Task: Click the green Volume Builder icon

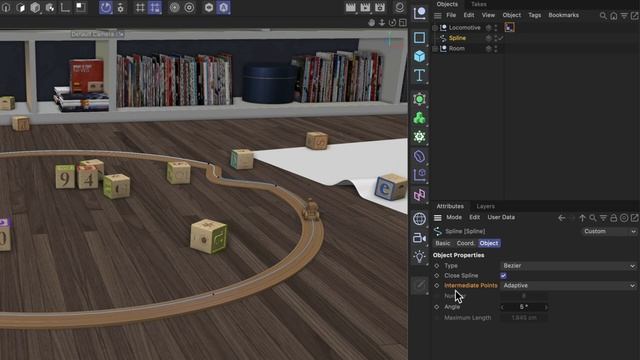Action: [x=419, y=118]
